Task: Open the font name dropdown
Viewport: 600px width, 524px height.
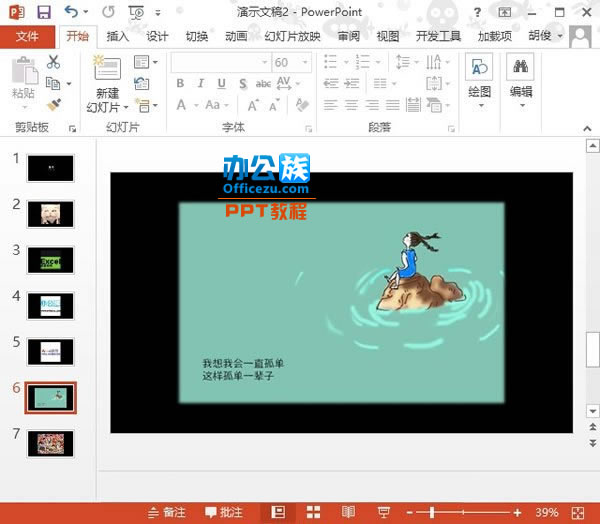Action: (x=264, y=62)
